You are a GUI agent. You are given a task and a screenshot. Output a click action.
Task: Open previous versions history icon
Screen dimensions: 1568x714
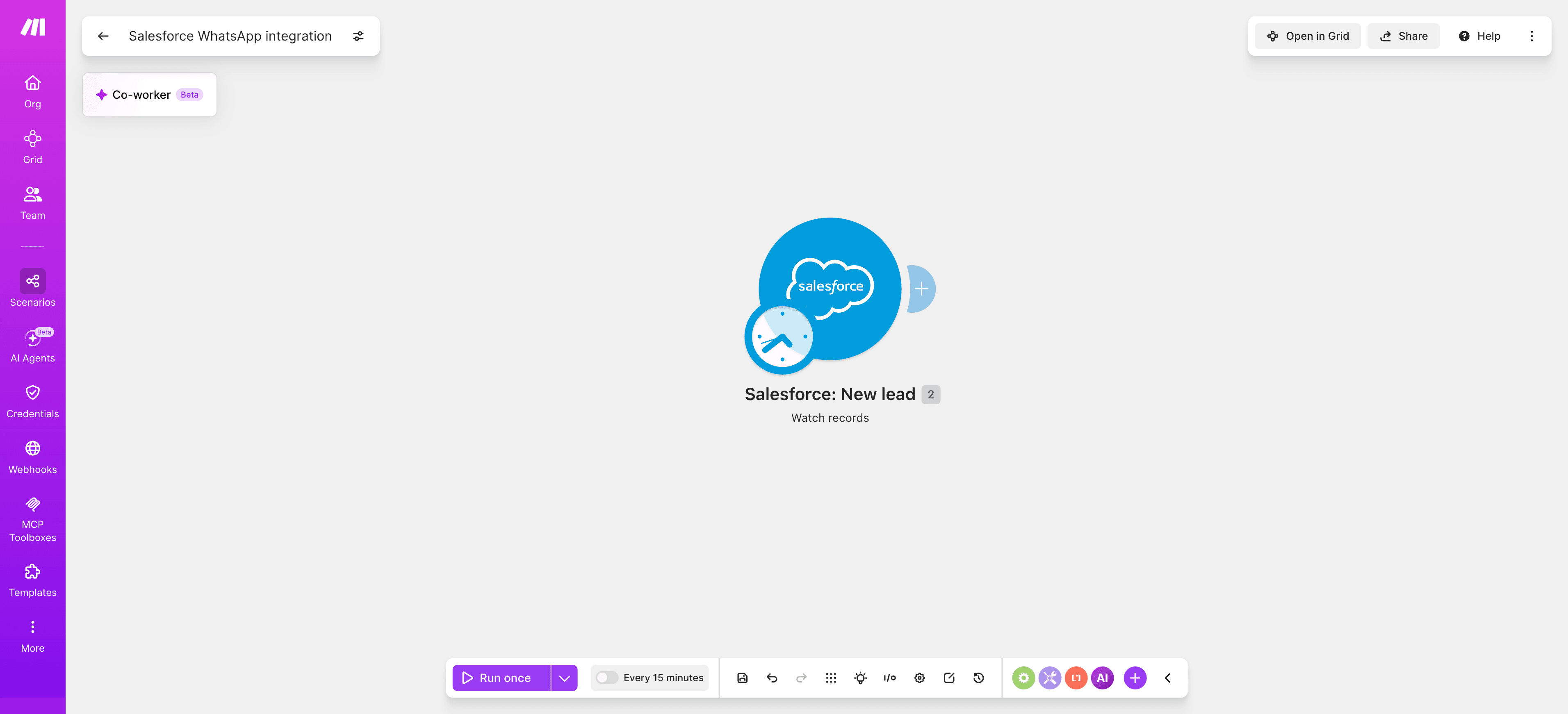pyautogui.click(x=979, y=678)
